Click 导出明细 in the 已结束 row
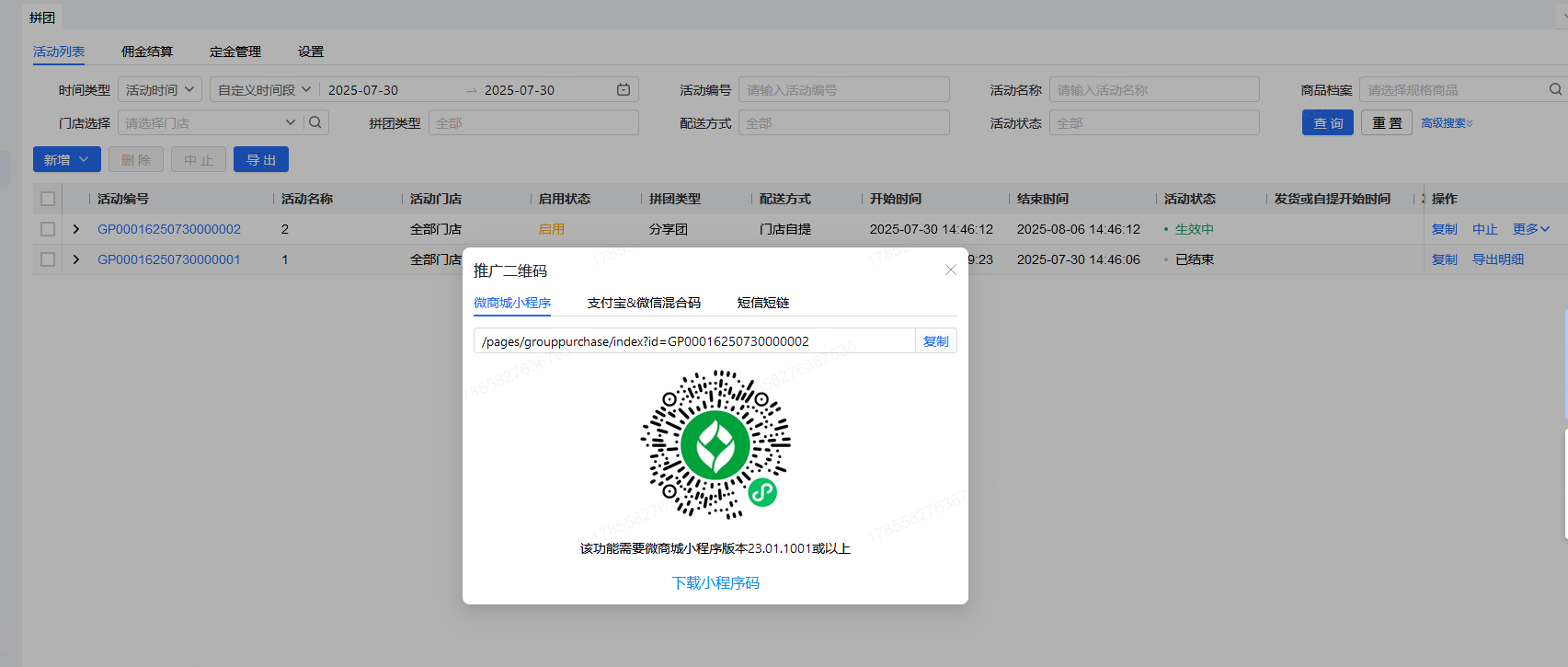The image size is (1568, 667). 1498,259
